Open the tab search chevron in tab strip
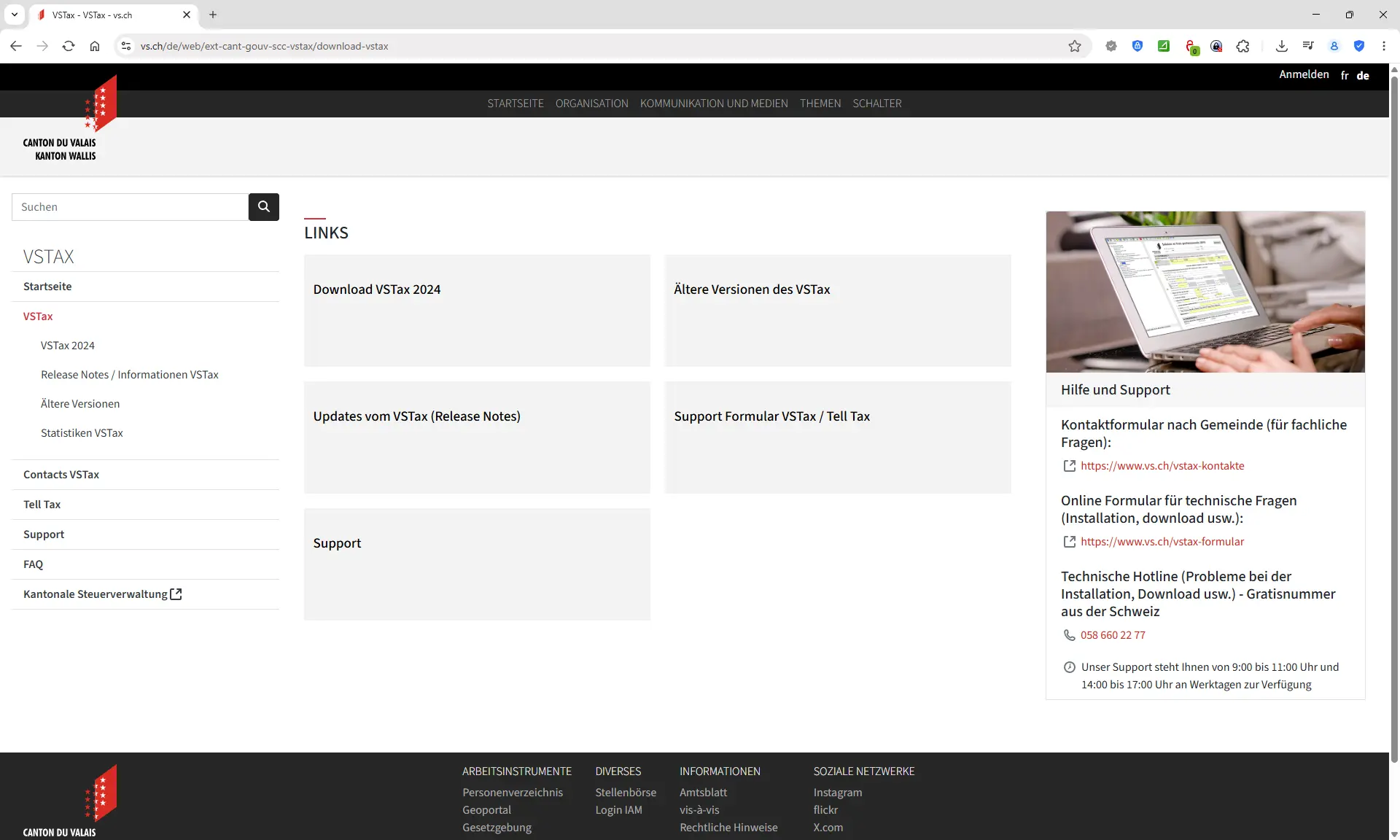The height and width of the screenshot is (840, 1400). pyautogui.click(x=14, y=15)
